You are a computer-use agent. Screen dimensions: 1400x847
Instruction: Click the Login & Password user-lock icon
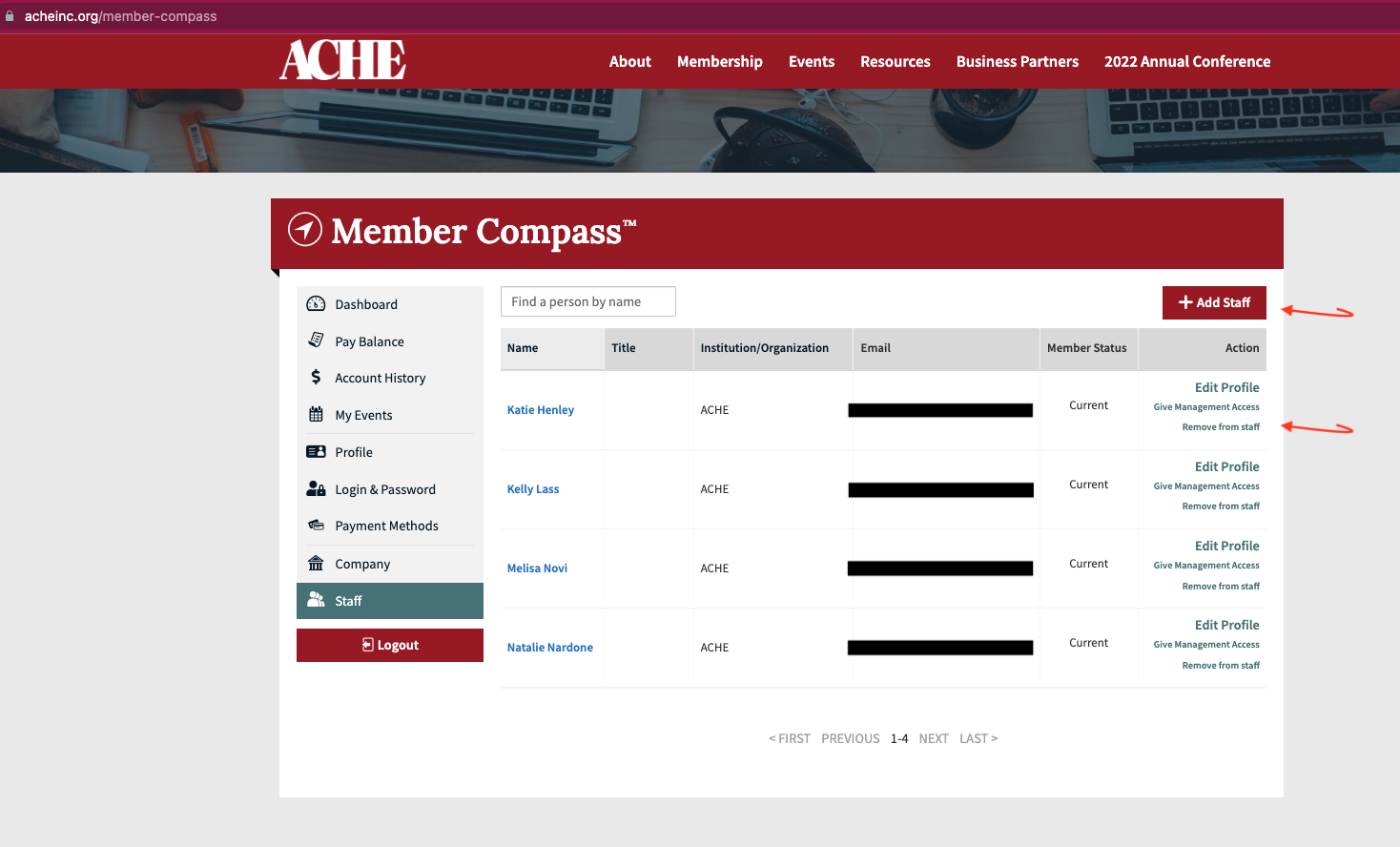pos(316,488)
